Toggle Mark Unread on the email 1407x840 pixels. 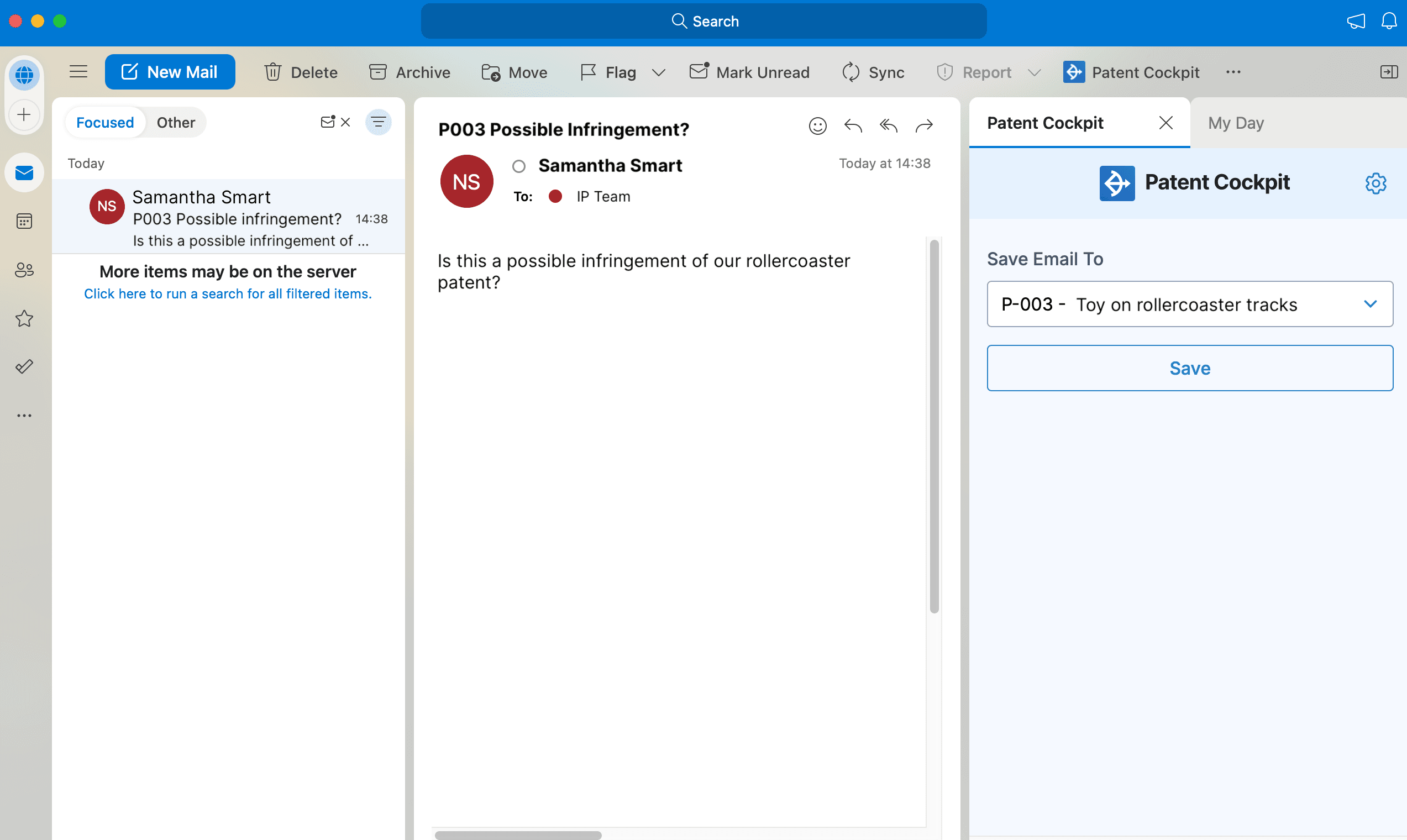tap(749, 72)
